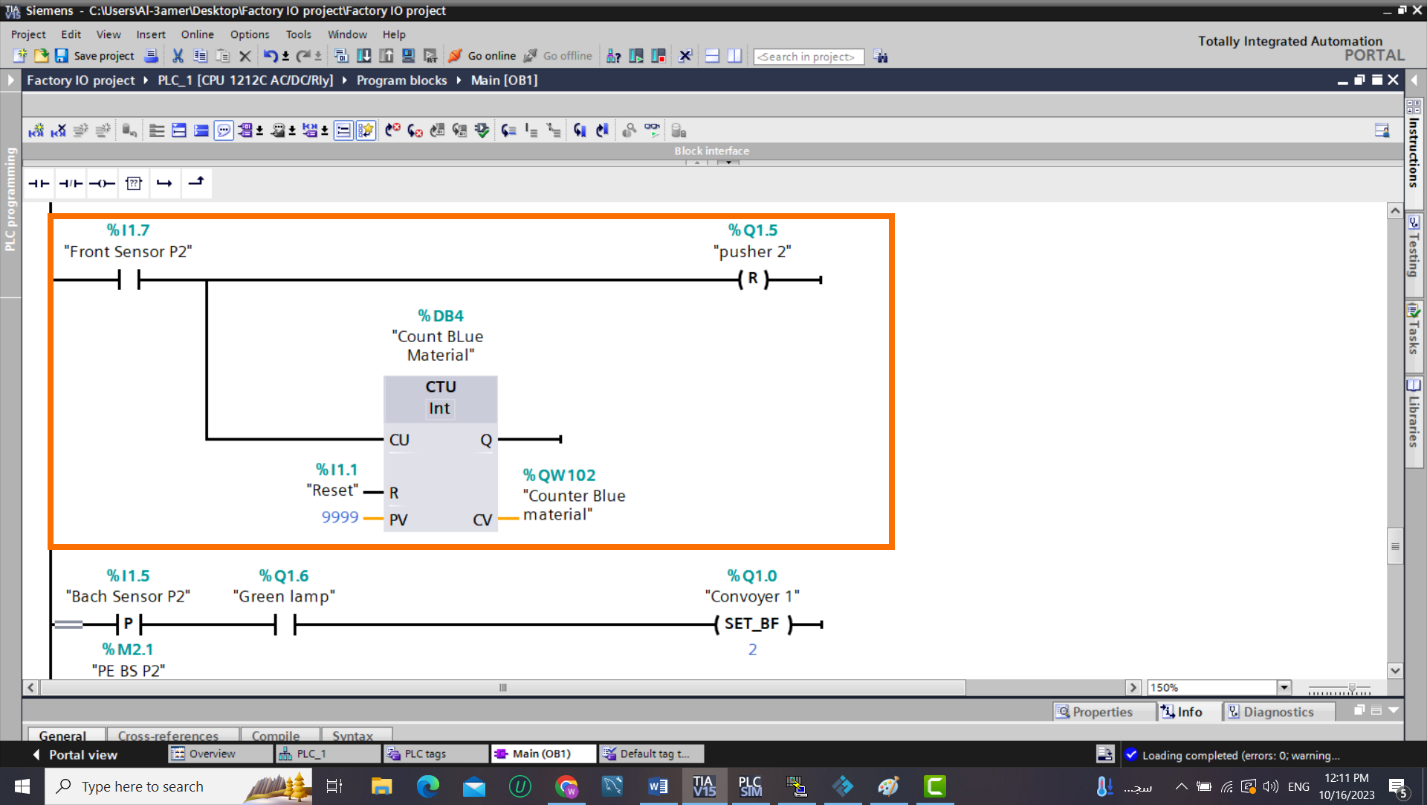The width and height of the screenshot is (1427, 805).
Task: Insert a normally open contact
Action: [38, 183]
